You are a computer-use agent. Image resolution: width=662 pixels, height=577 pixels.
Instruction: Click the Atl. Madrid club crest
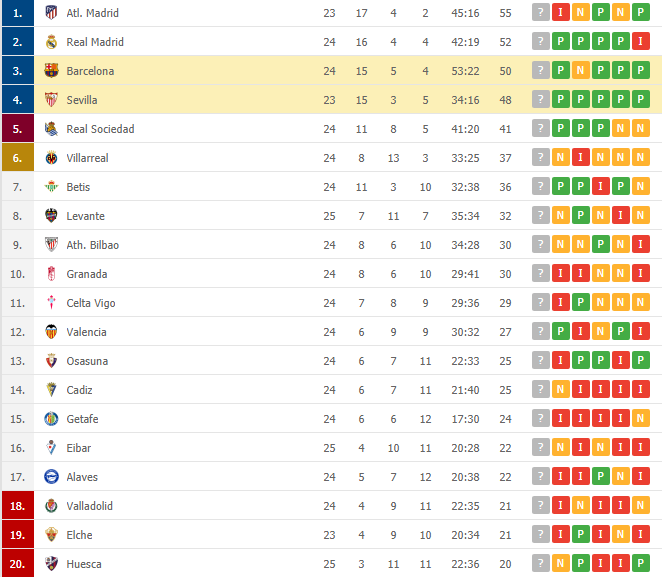pyautogui.click(x=51, y=13)
